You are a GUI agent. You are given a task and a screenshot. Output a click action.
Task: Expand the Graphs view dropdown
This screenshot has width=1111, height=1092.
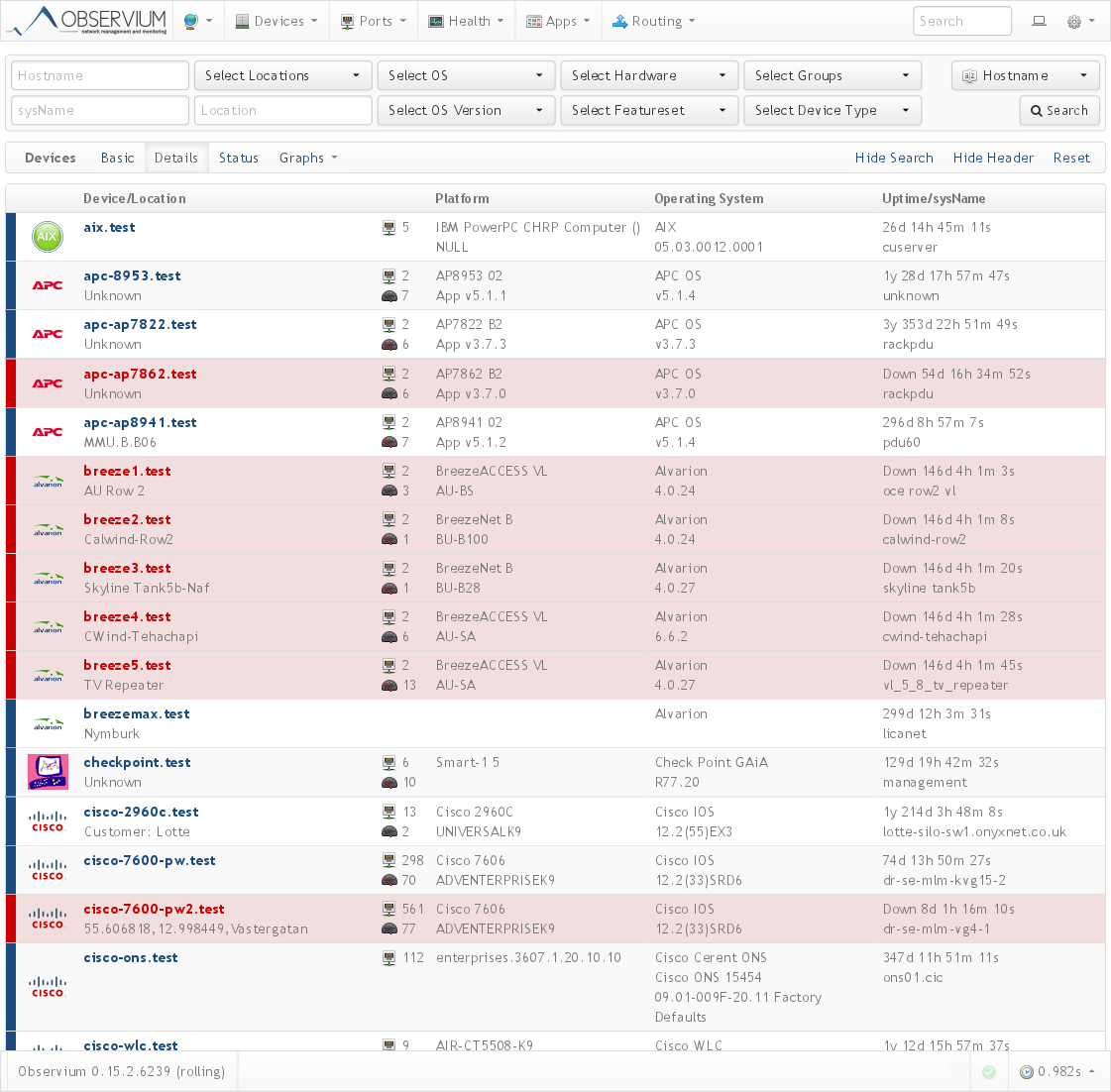coord(308,158)
